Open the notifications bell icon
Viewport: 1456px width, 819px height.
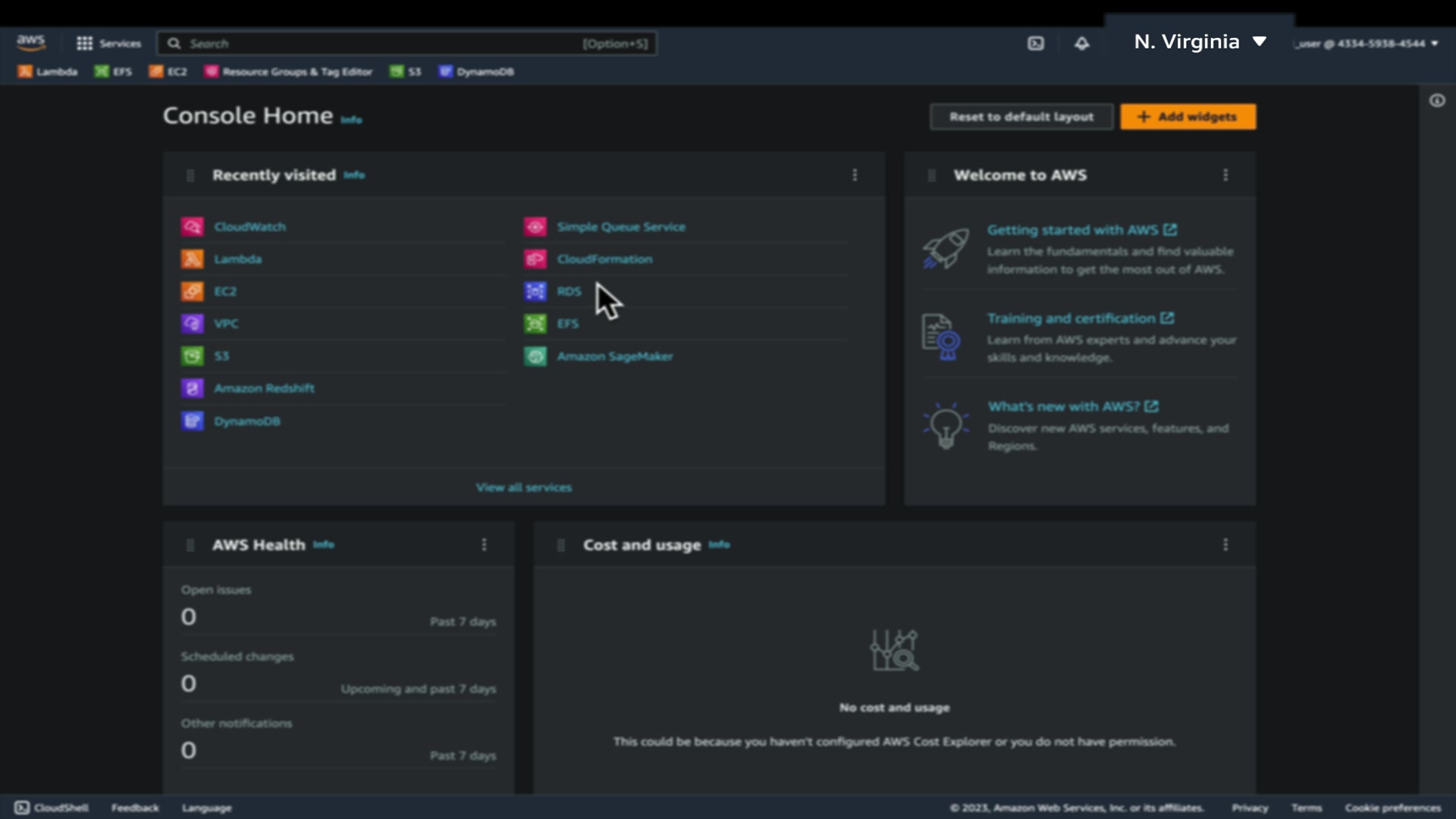1082,43
